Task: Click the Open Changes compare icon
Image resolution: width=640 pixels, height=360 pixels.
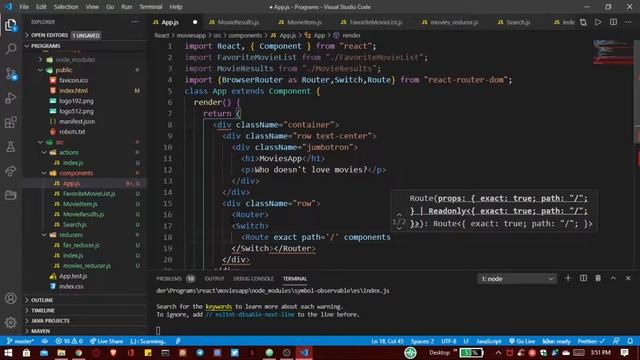Action: (x=583, y=22)
